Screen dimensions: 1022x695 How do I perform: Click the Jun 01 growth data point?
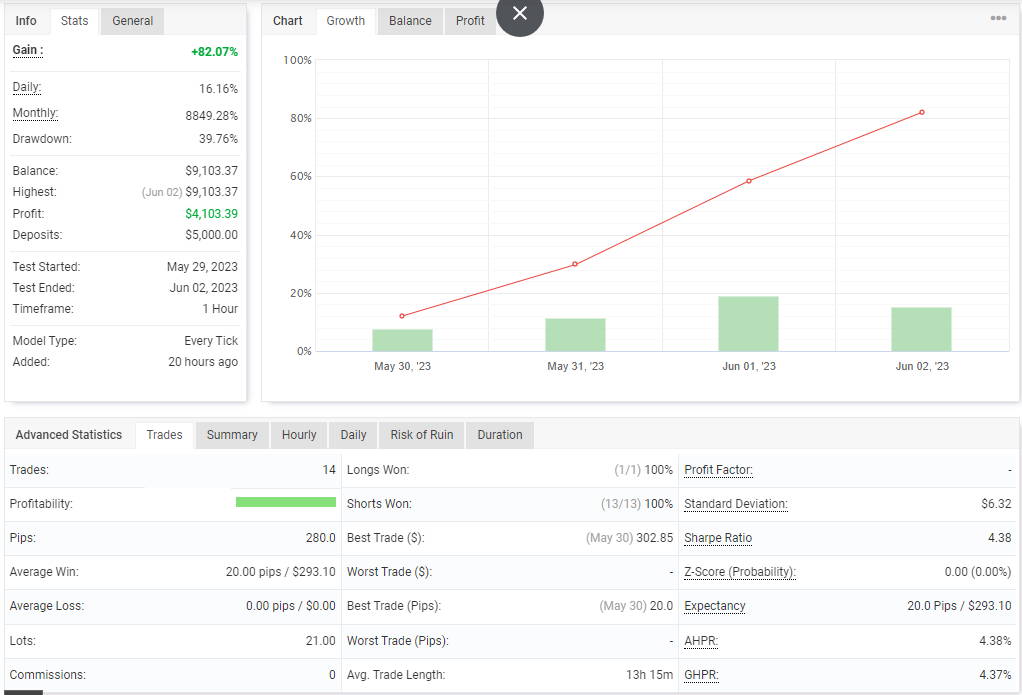749,181
